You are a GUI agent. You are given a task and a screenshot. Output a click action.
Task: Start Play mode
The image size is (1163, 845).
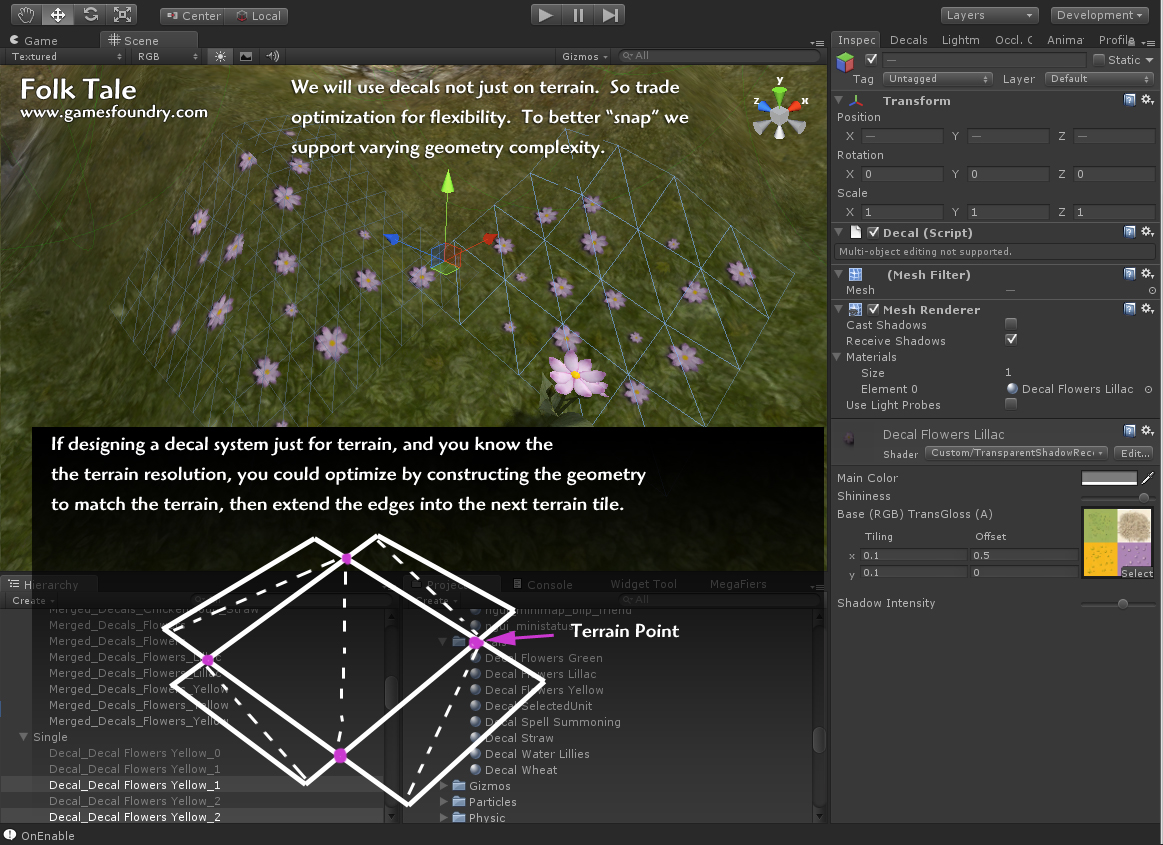546,15
